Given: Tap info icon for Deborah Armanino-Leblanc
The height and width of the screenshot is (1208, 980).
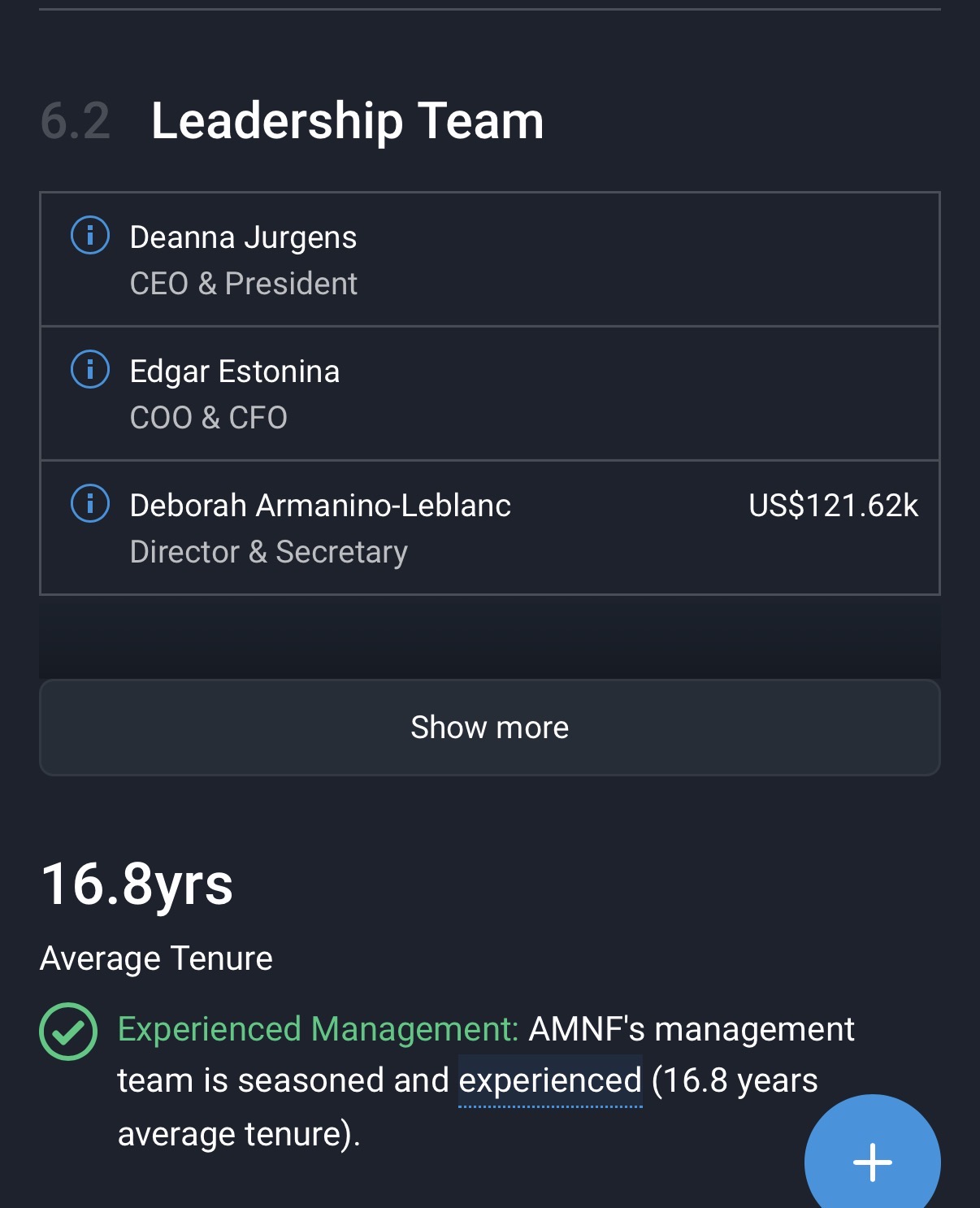Looking at the screenshot, I should [x=90, y=504].
